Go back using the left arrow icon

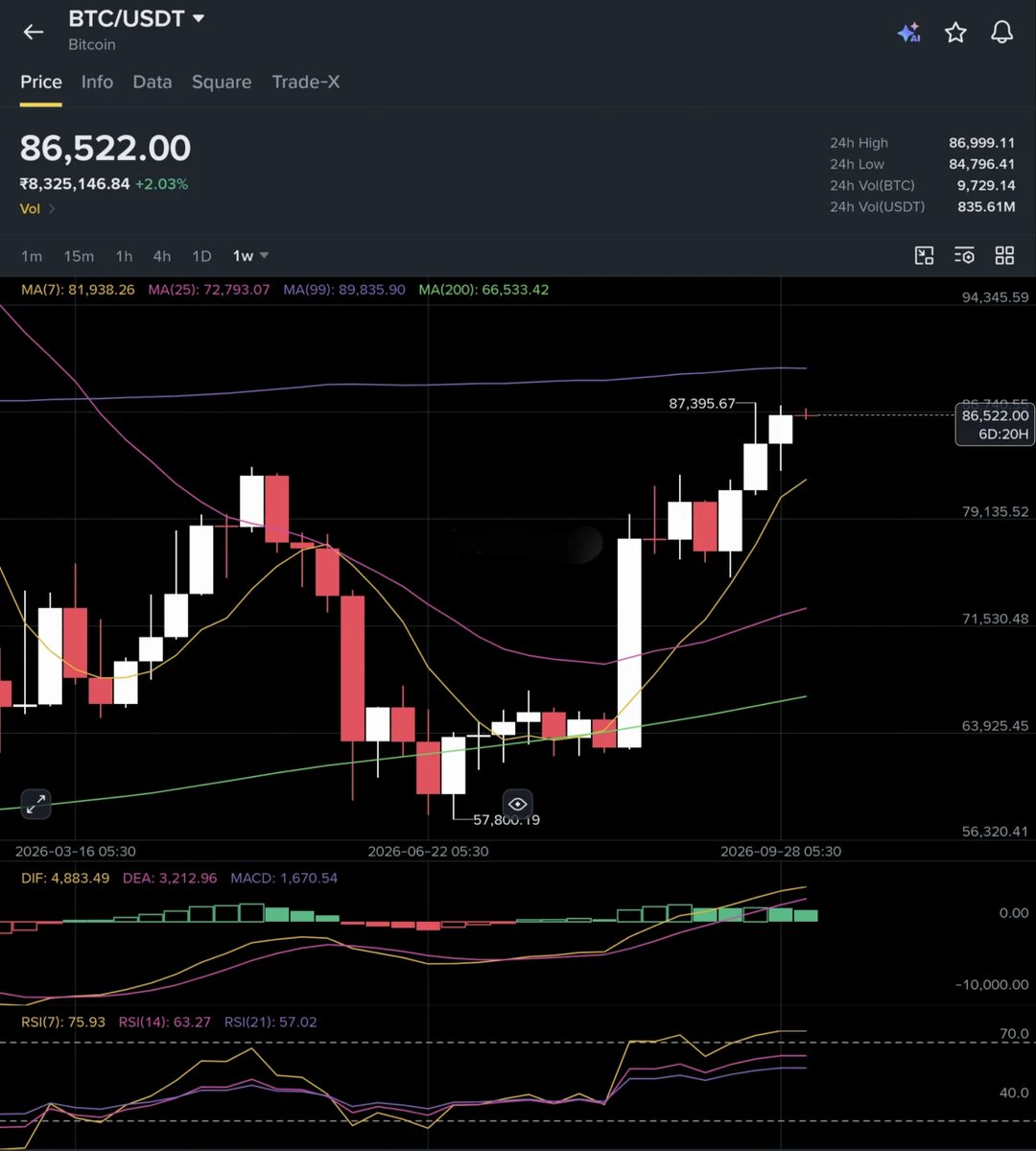34,32
